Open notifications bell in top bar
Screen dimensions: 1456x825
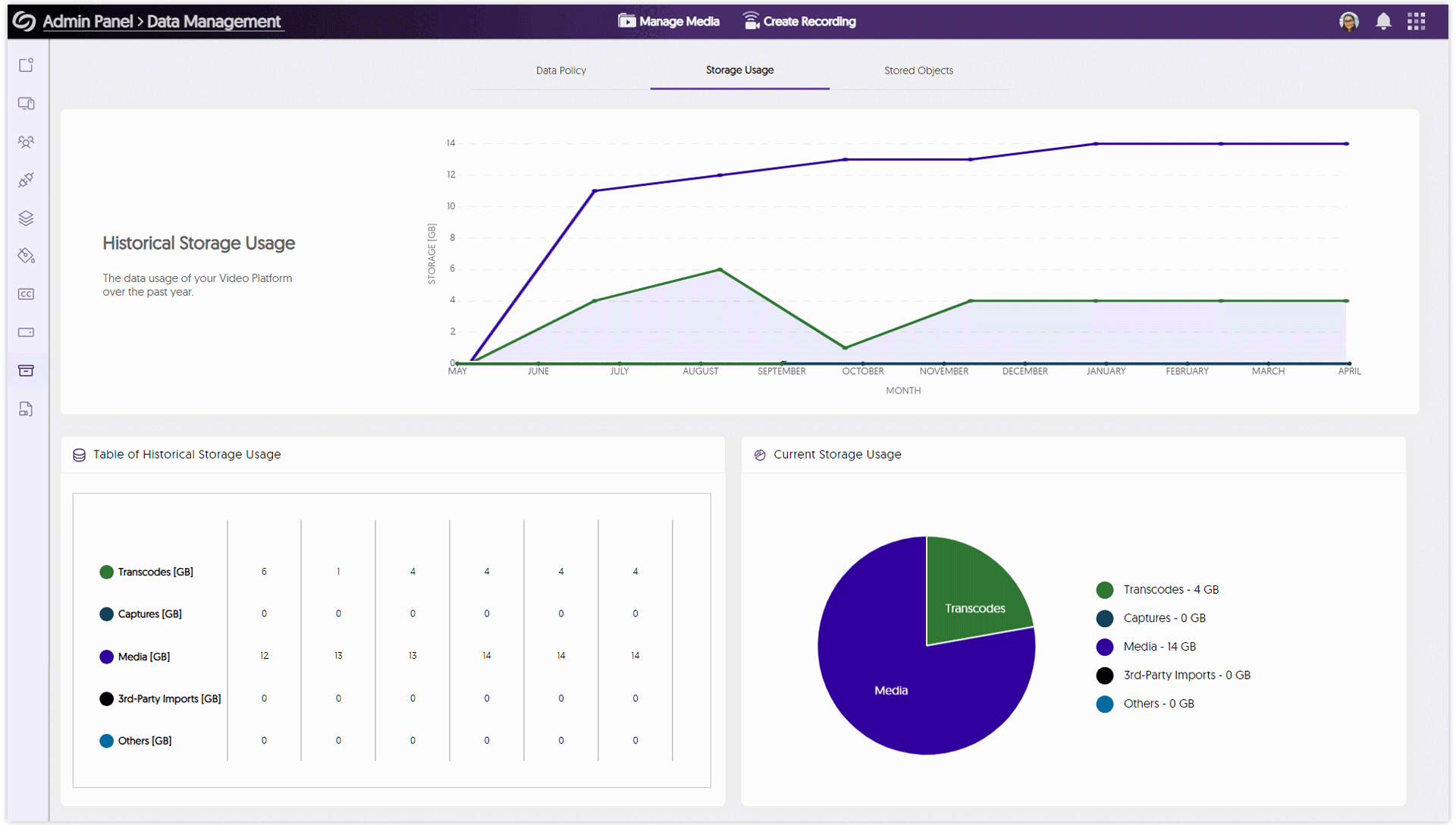[1383, 21]
